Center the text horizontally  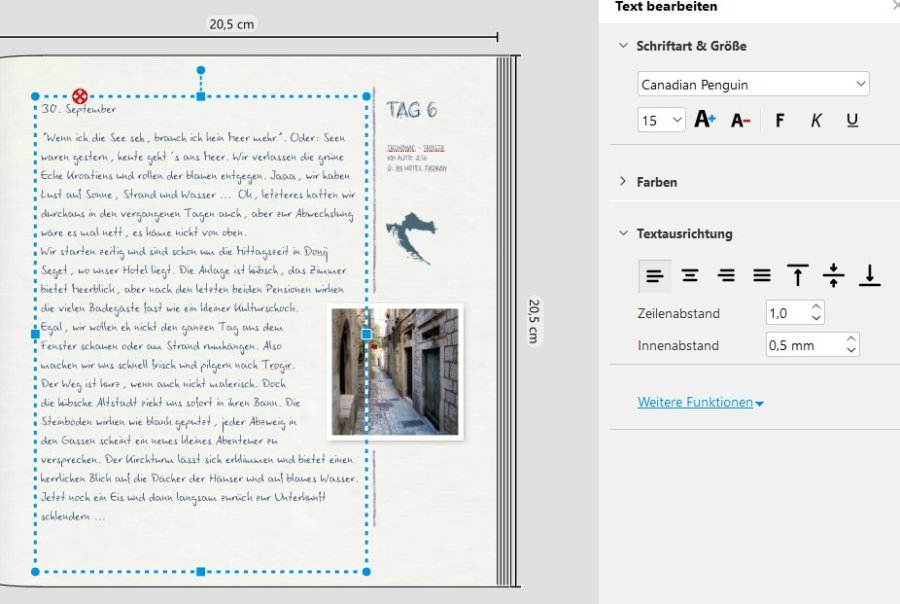coord(690,275)
